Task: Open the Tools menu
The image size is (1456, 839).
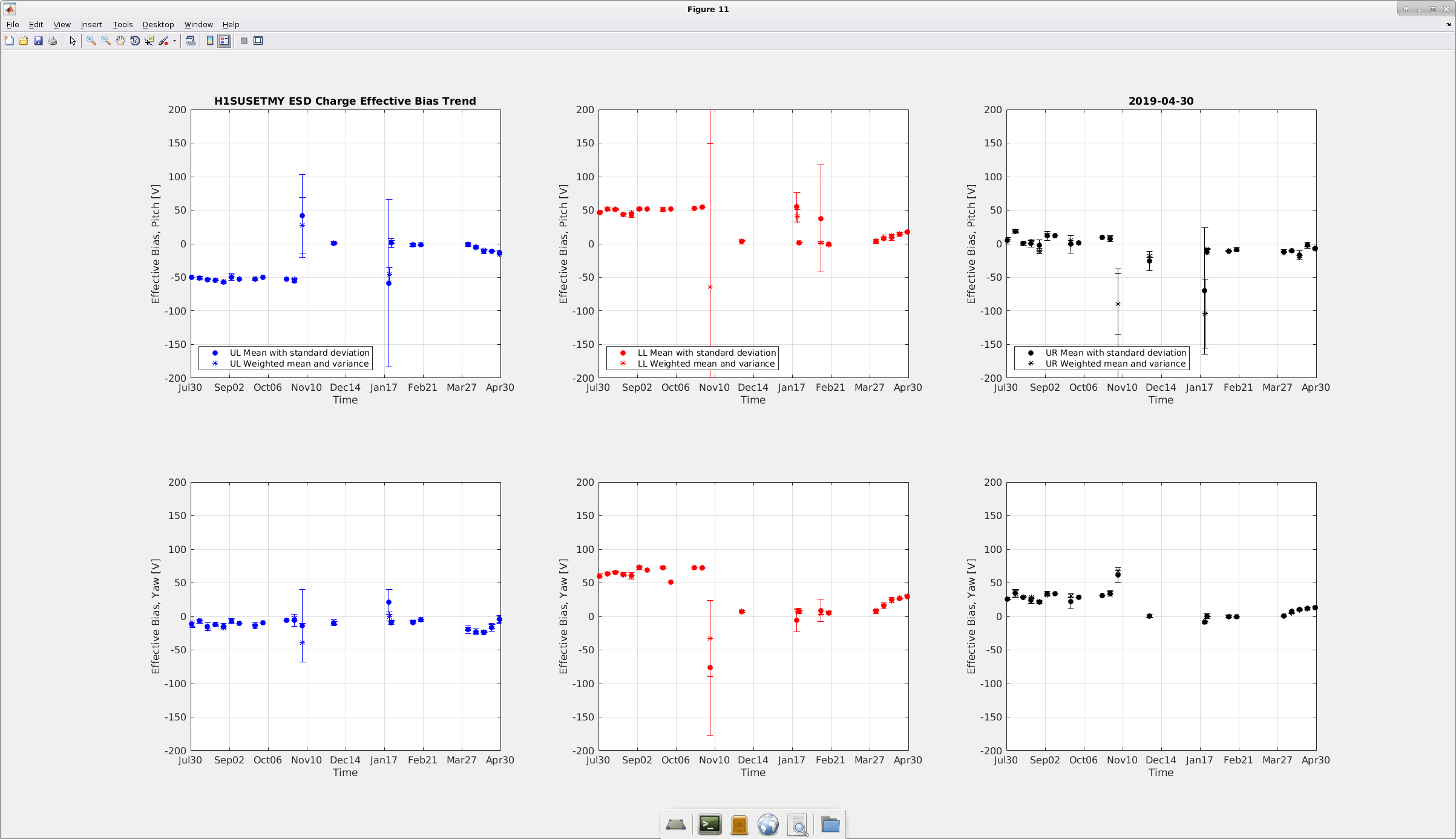Action: pyautogui.click(x=123, y=25)
